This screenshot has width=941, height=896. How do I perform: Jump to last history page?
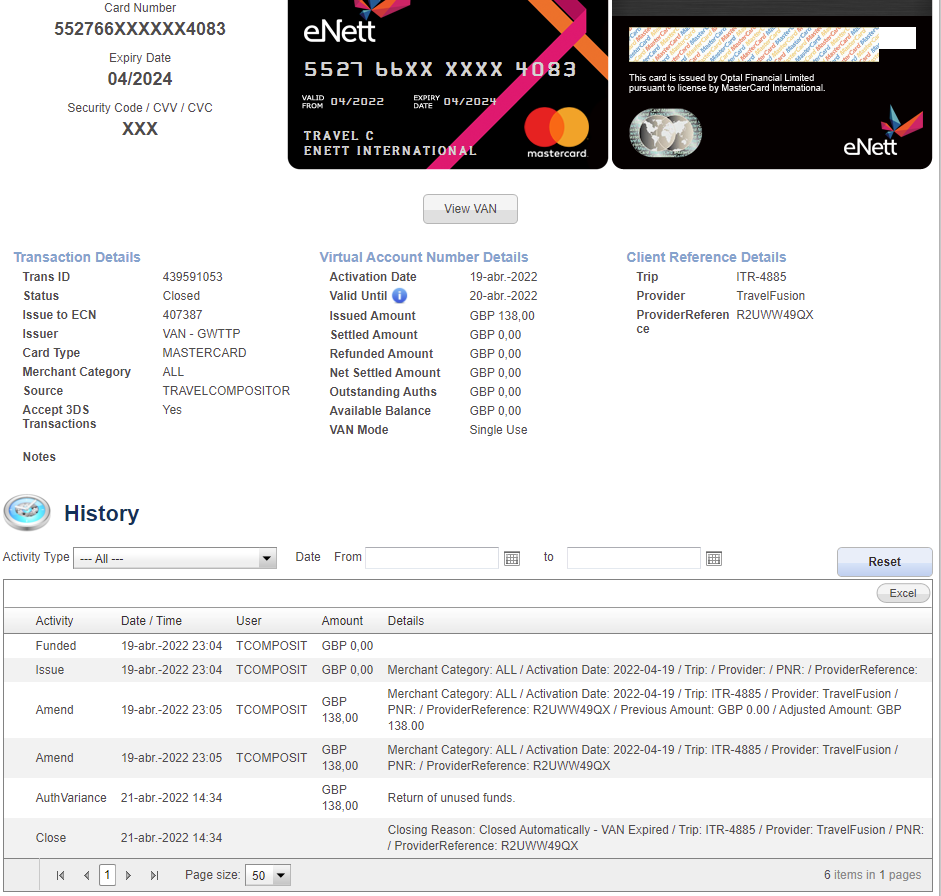click(x=154, y=875)
